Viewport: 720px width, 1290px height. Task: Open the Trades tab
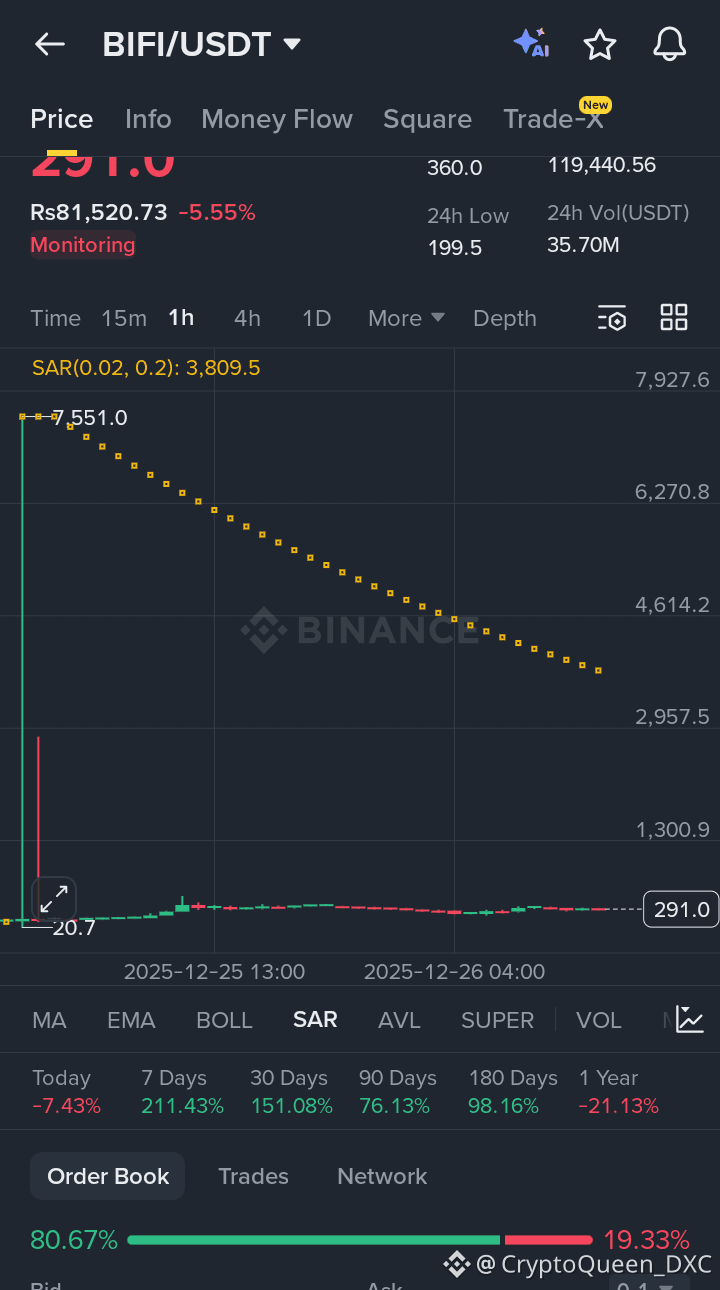click(x=253, y=1176)
